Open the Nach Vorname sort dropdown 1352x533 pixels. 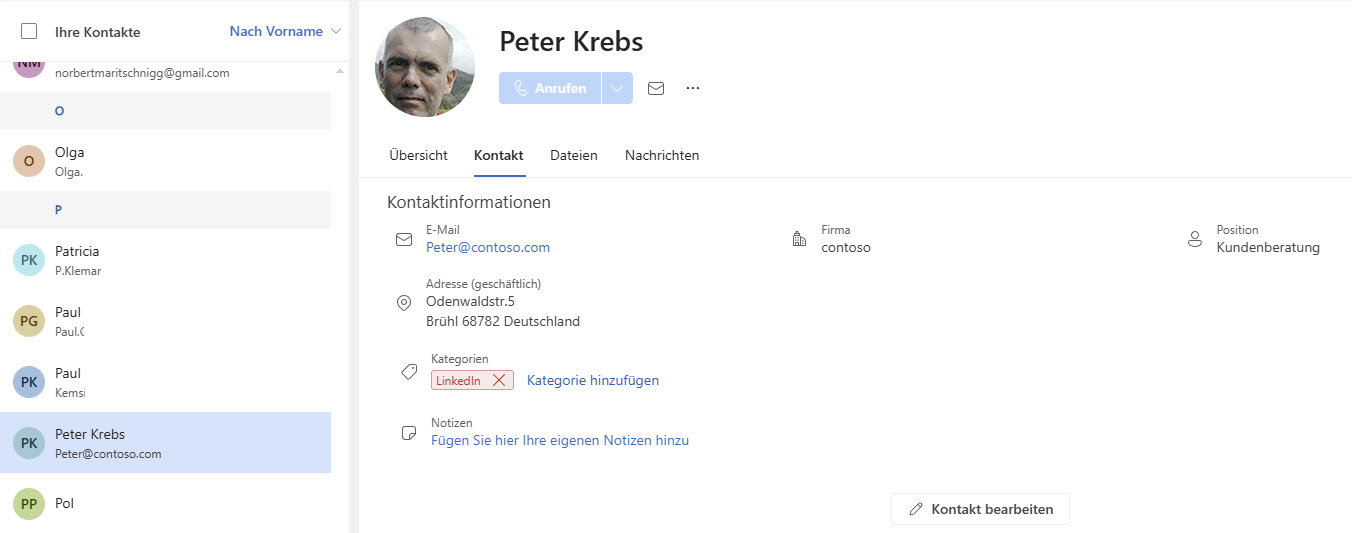coord(285,32)
